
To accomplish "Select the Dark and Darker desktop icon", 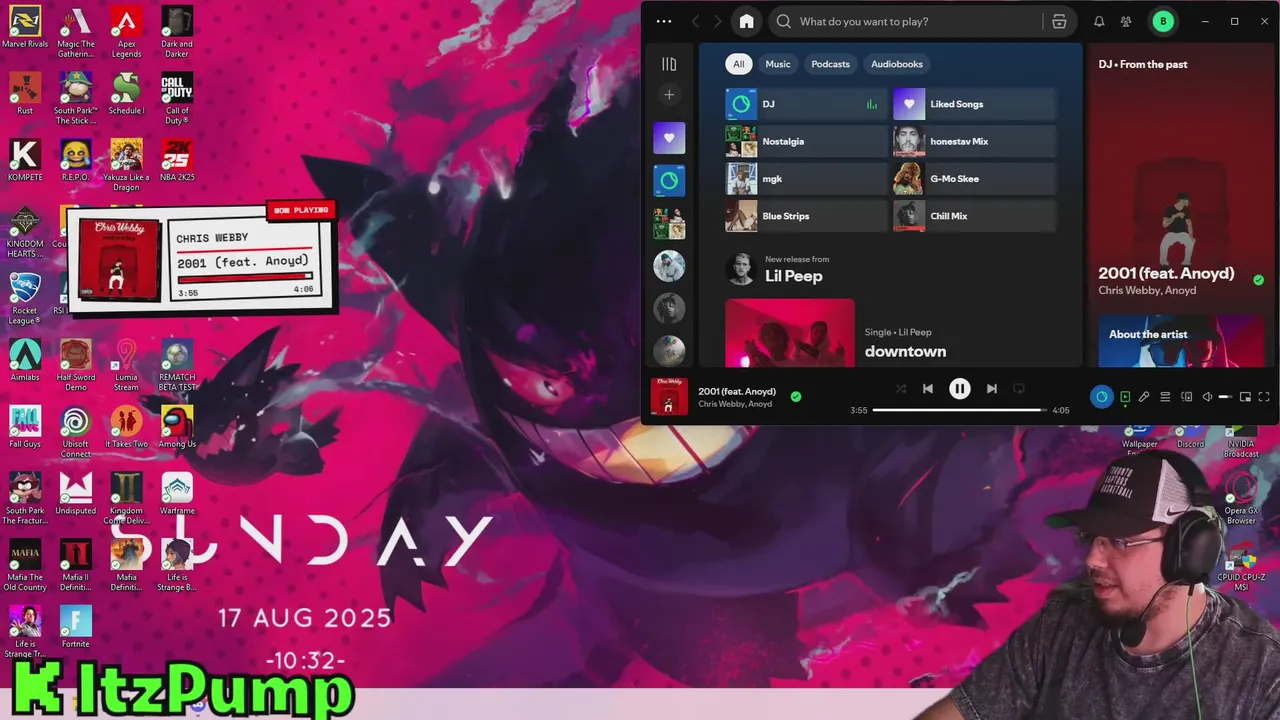I will point(177,32).
